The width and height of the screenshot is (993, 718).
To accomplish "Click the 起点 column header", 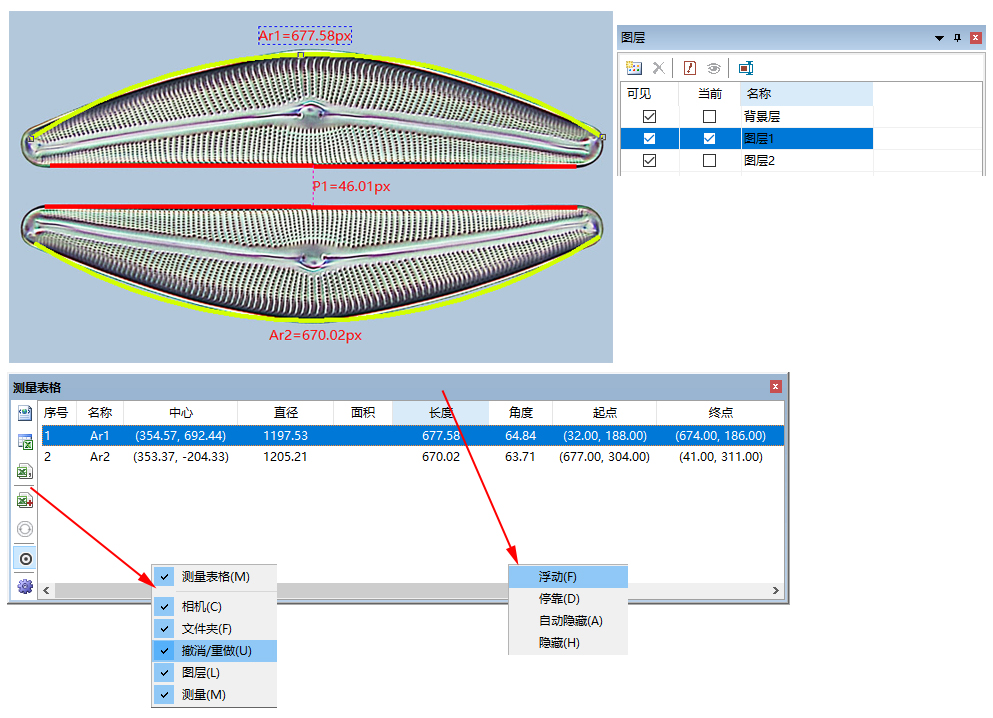I will click(604, 413).
